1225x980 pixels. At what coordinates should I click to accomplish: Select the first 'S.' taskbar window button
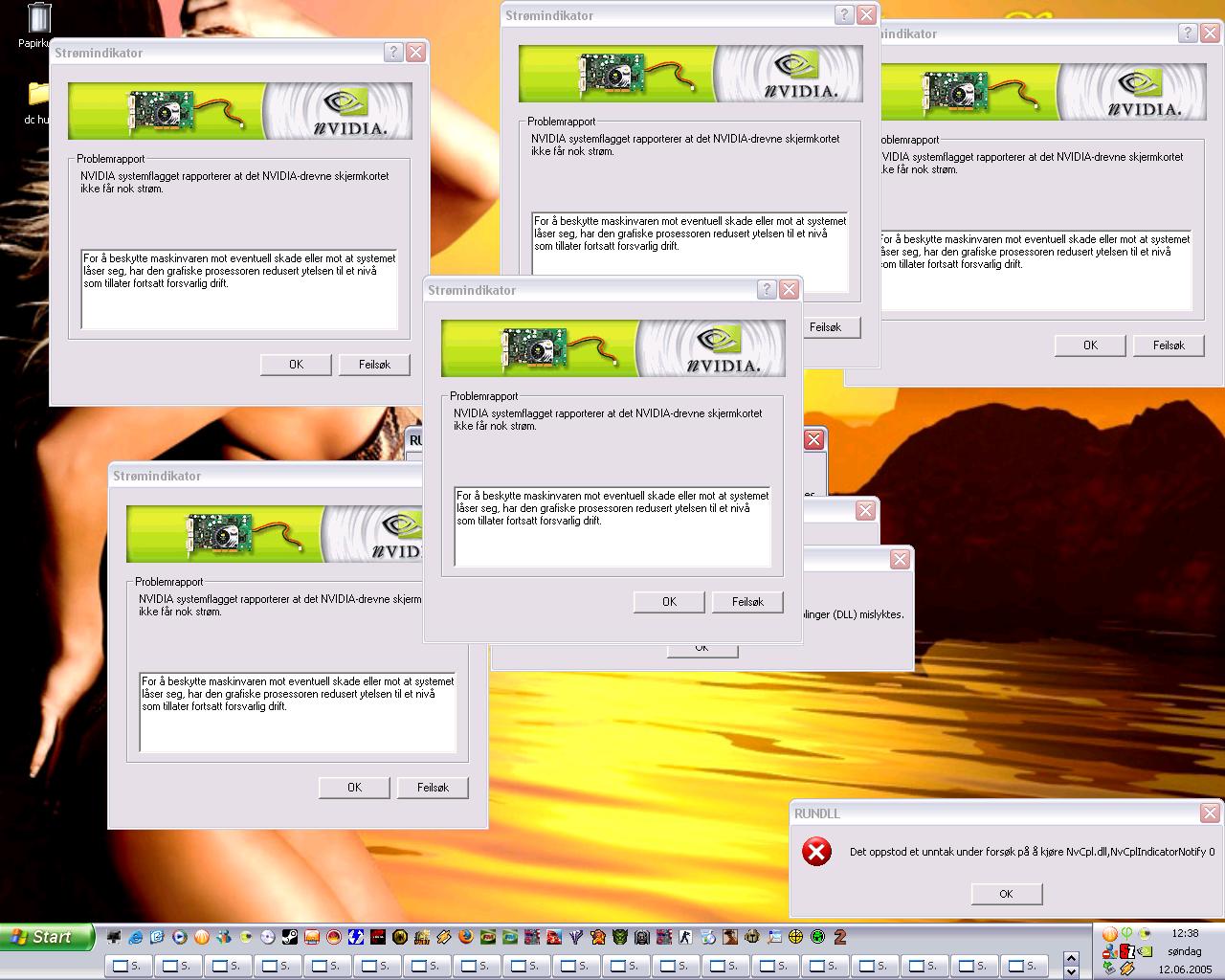click(127, 966)
